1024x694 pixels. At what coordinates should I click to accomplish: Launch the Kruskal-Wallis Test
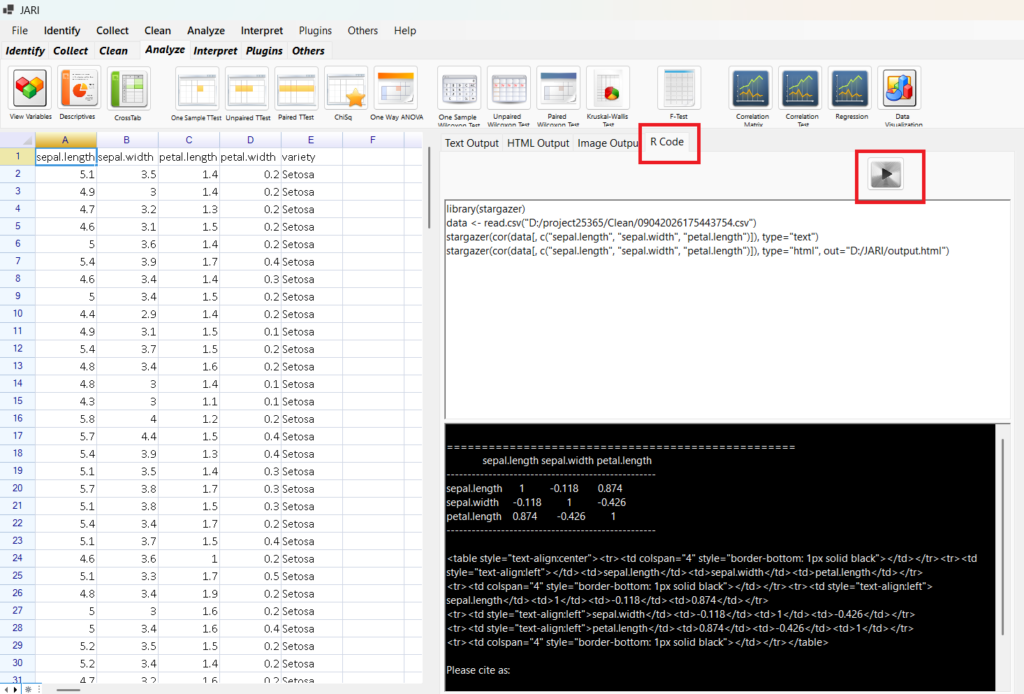pos(608,89)
